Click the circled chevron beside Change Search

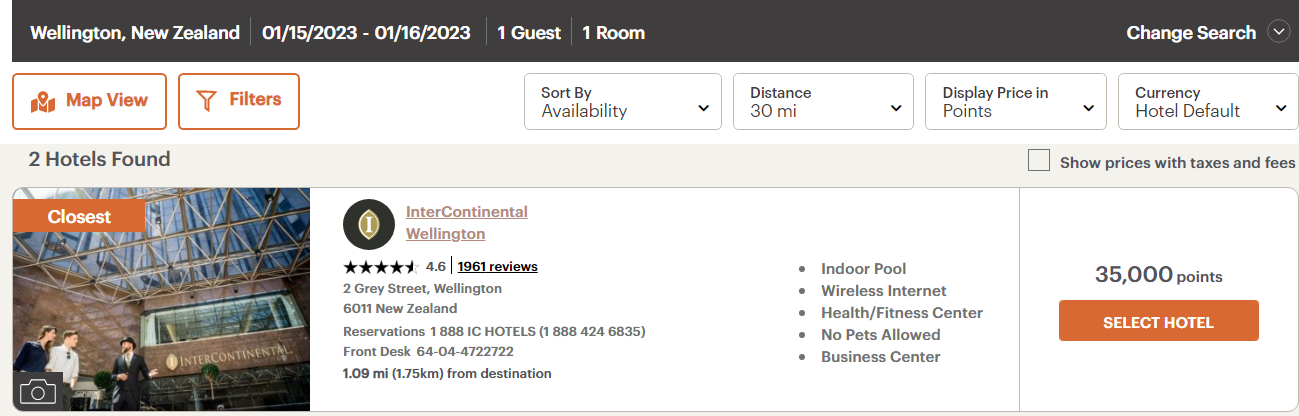click(x=1279, y=32)
